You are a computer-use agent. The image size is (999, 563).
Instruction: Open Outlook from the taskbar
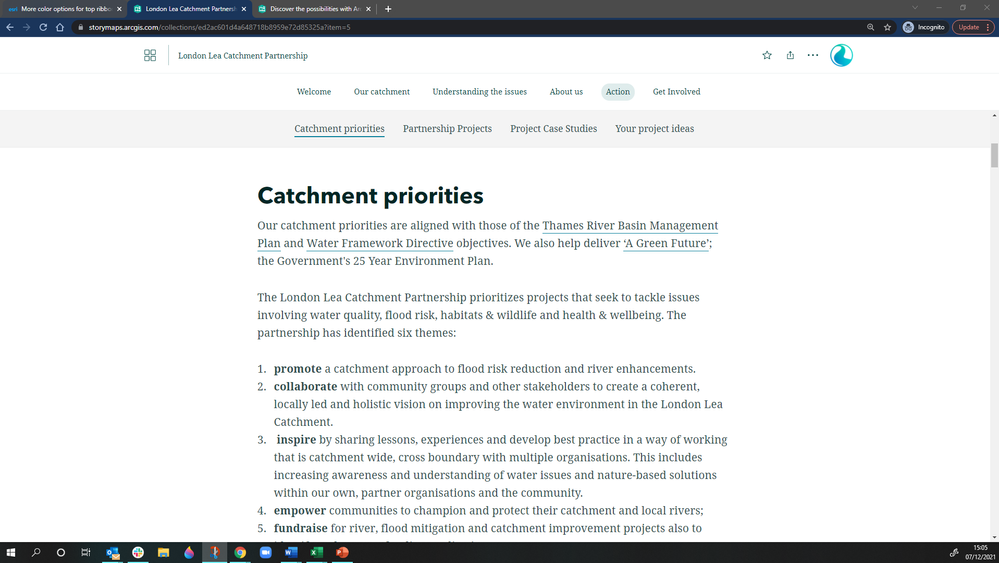coord(113,552)
